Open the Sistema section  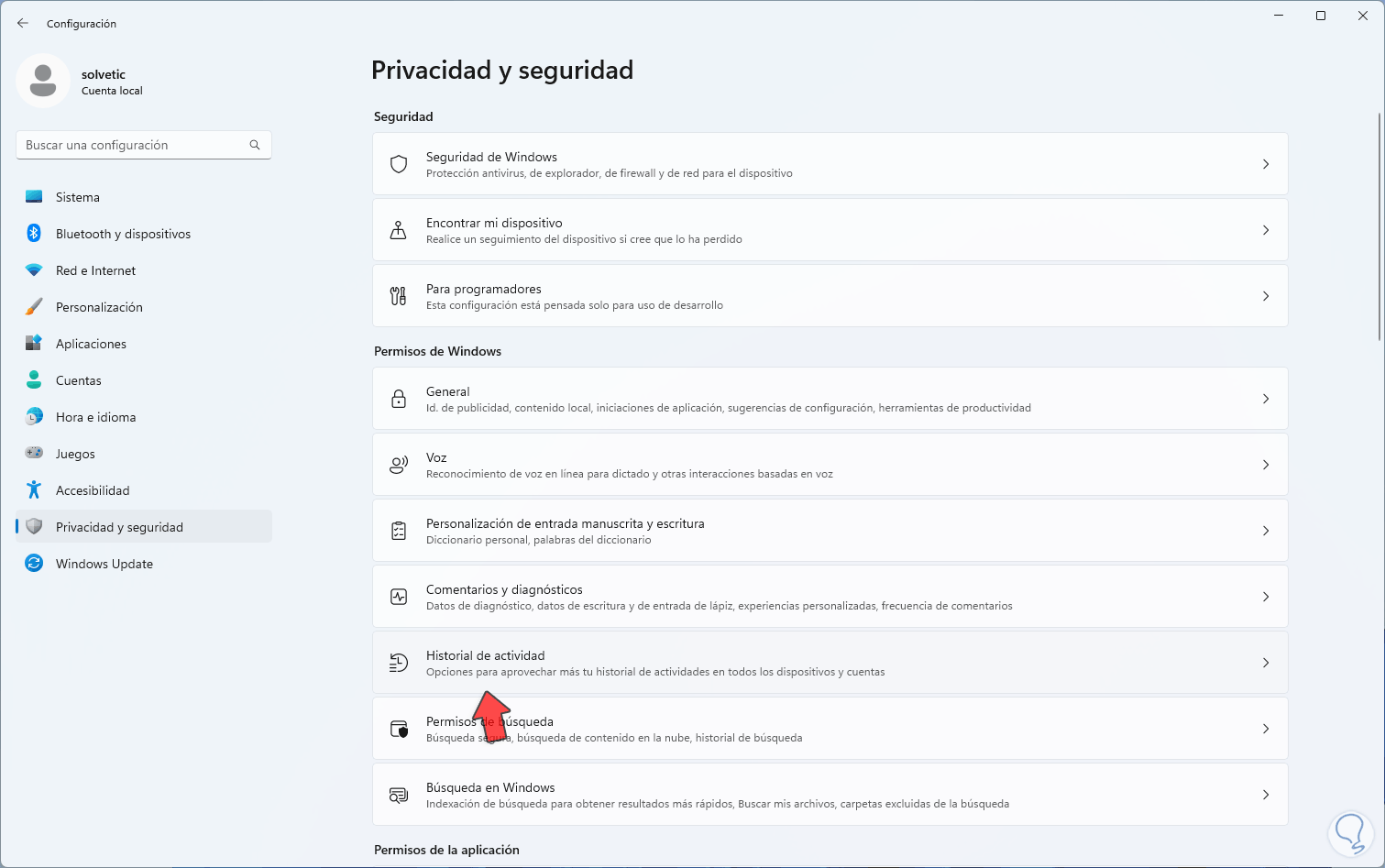point(78,197)
